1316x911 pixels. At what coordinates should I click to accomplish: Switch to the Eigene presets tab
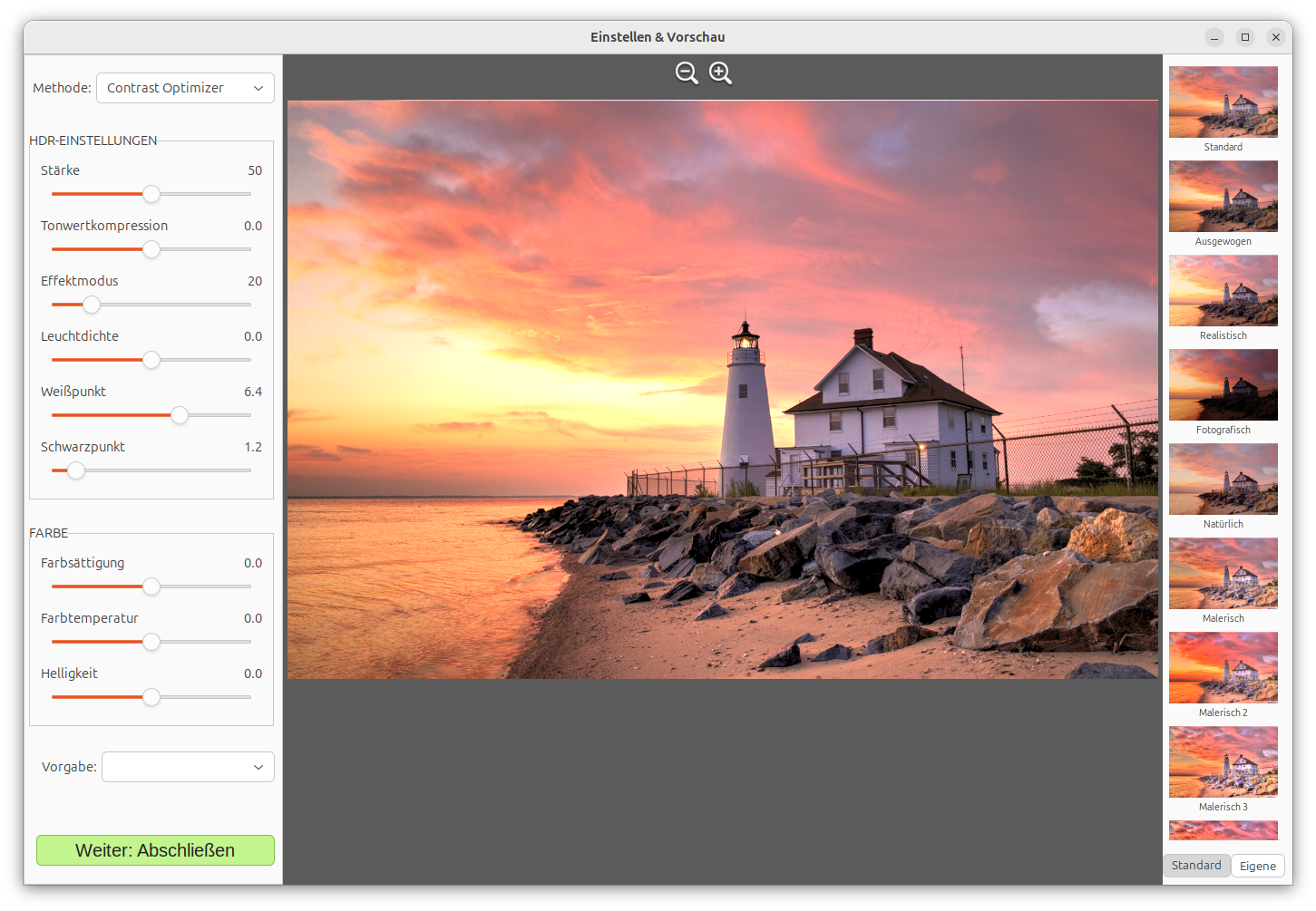(x=1257, y=866)
